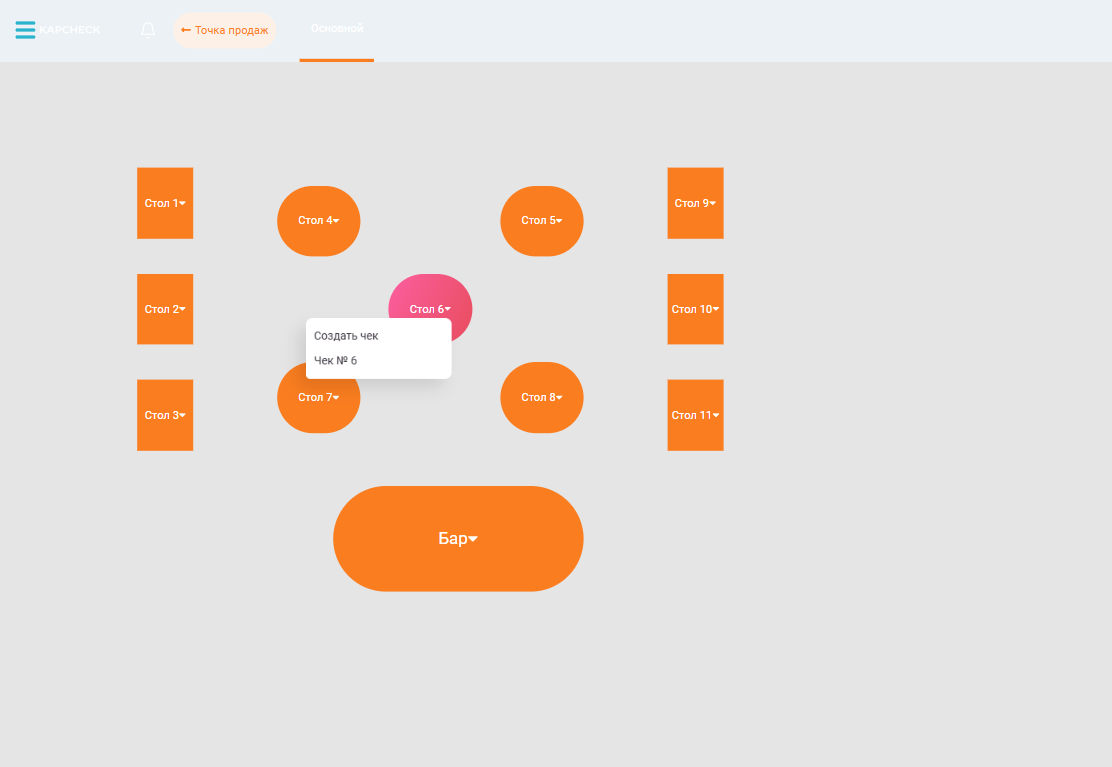Expand the Стол 2 table menu

pyautogui.click(x=165, y=309)
